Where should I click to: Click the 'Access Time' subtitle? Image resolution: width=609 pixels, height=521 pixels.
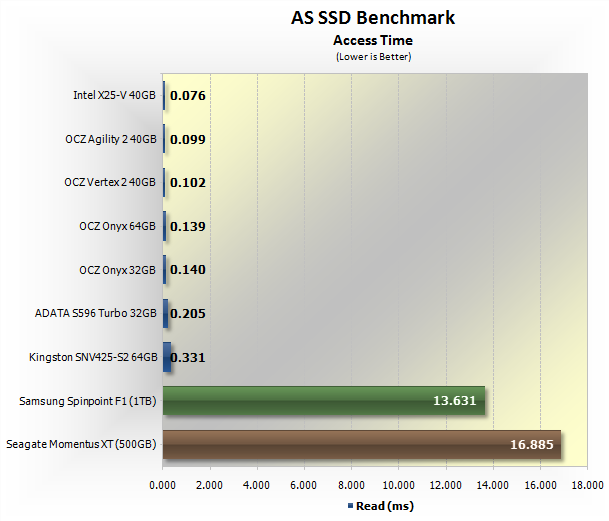373,40
